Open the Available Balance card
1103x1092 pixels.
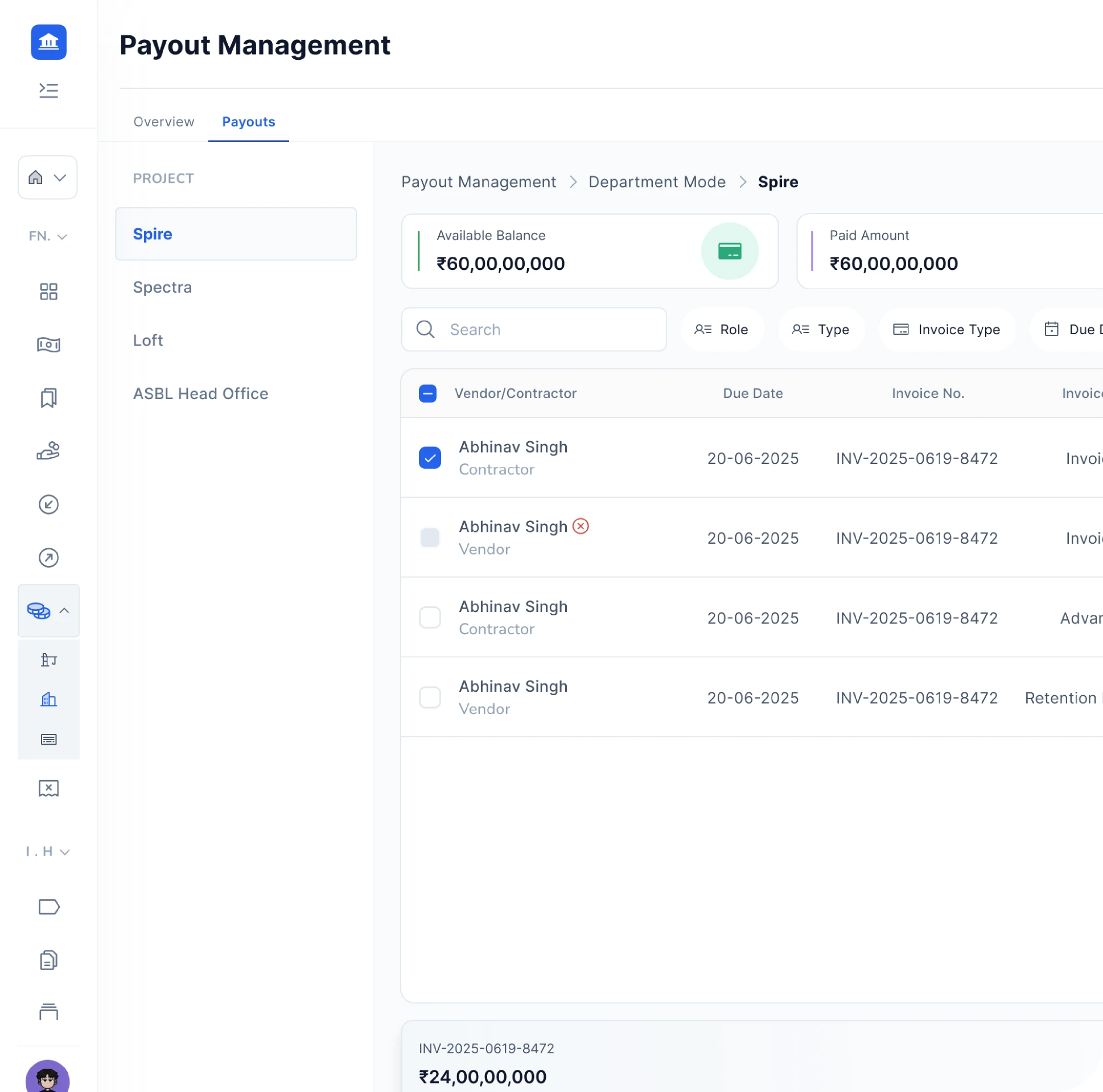[x=590, y=251]
